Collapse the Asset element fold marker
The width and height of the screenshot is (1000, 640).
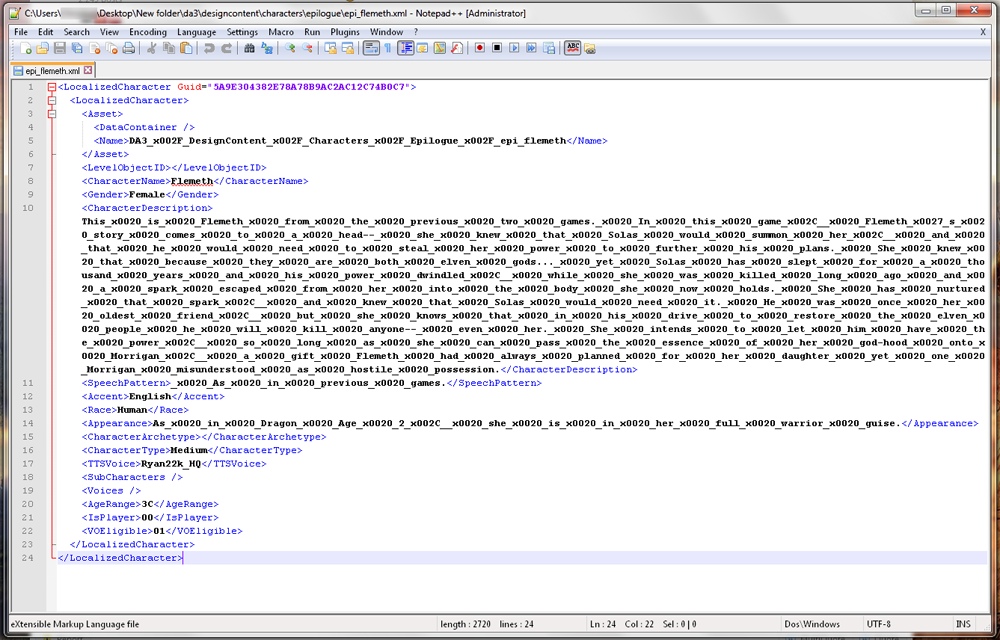tap(51, 114)
